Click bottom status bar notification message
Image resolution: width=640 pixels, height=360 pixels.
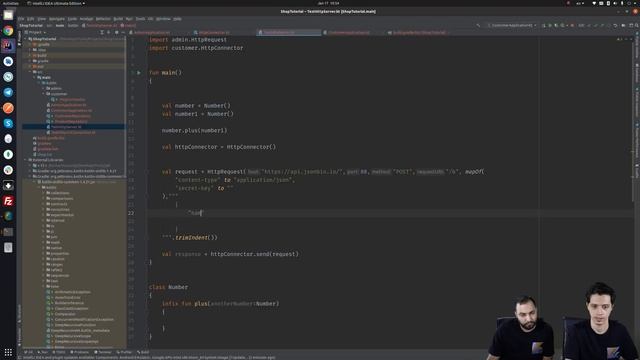pyautogui.click(x=149, y=358)
